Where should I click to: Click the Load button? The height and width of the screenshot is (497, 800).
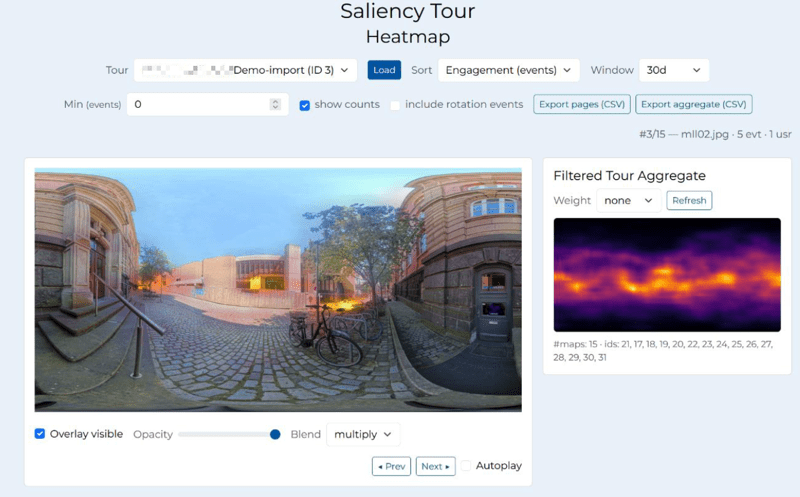click(384, 70)
